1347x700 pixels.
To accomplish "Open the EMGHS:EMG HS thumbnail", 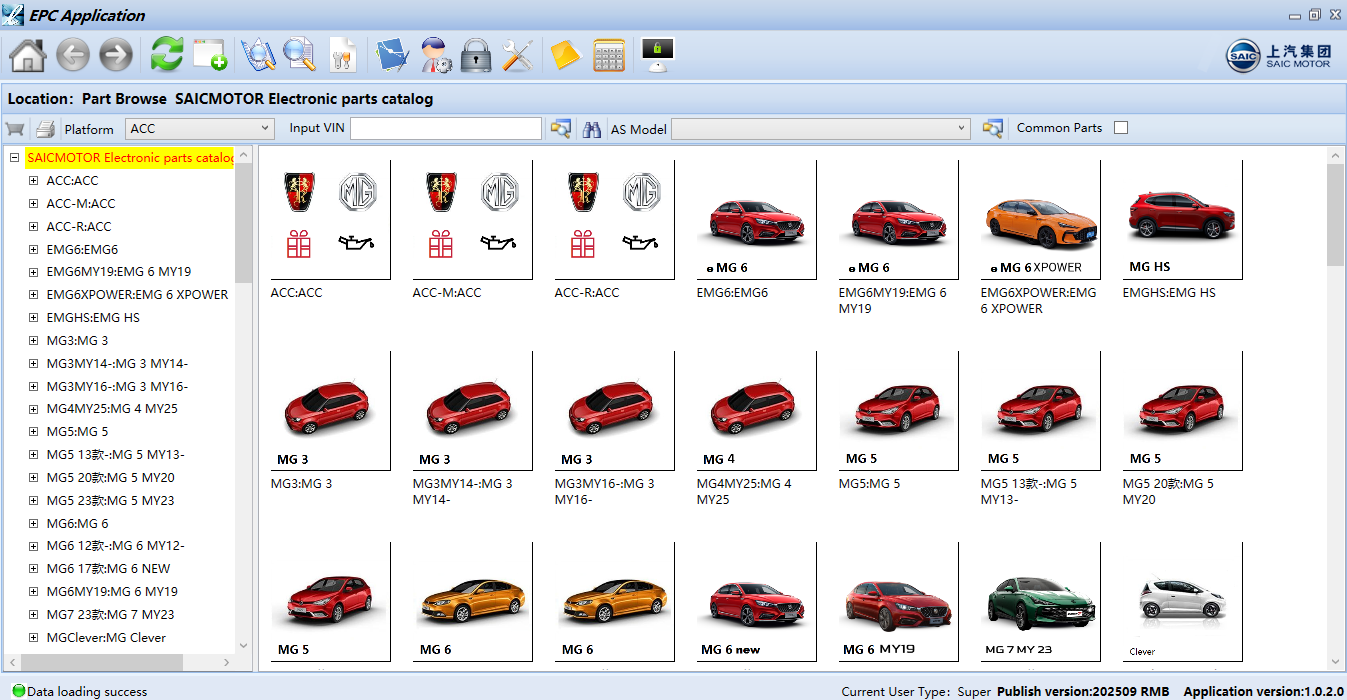I will tap(1182, 221).
